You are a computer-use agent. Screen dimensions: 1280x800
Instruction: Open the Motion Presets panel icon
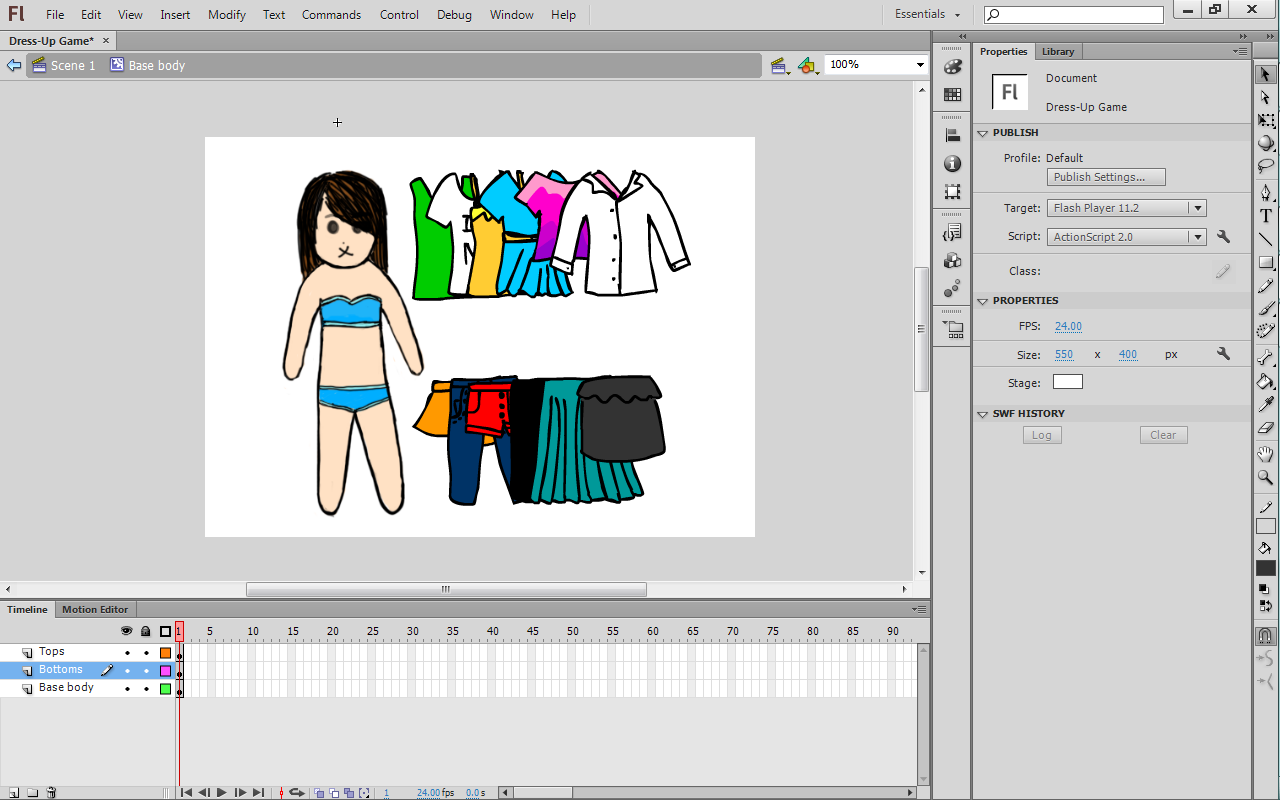tap(953, 289)
